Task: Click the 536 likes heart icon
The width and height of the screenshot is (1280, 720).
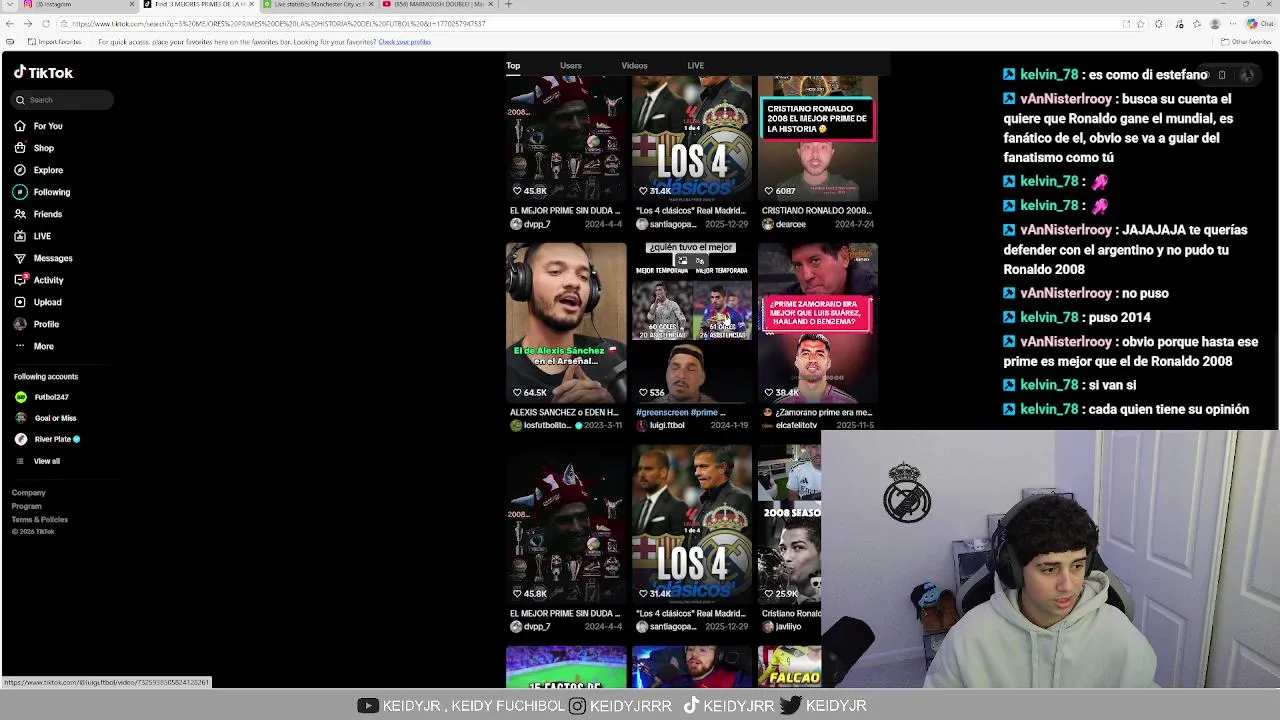Action: tap(642, 393)
